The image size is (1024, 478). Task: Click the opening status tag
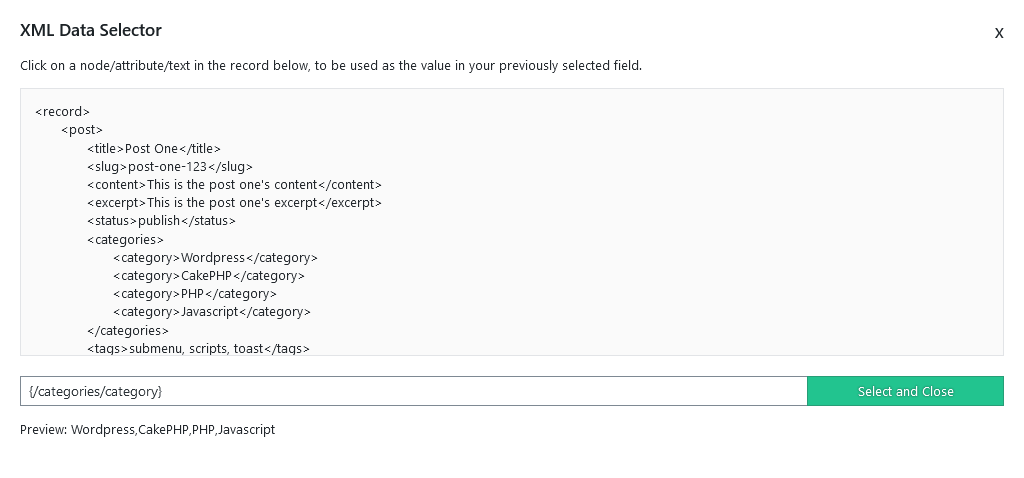coord(112,221)
